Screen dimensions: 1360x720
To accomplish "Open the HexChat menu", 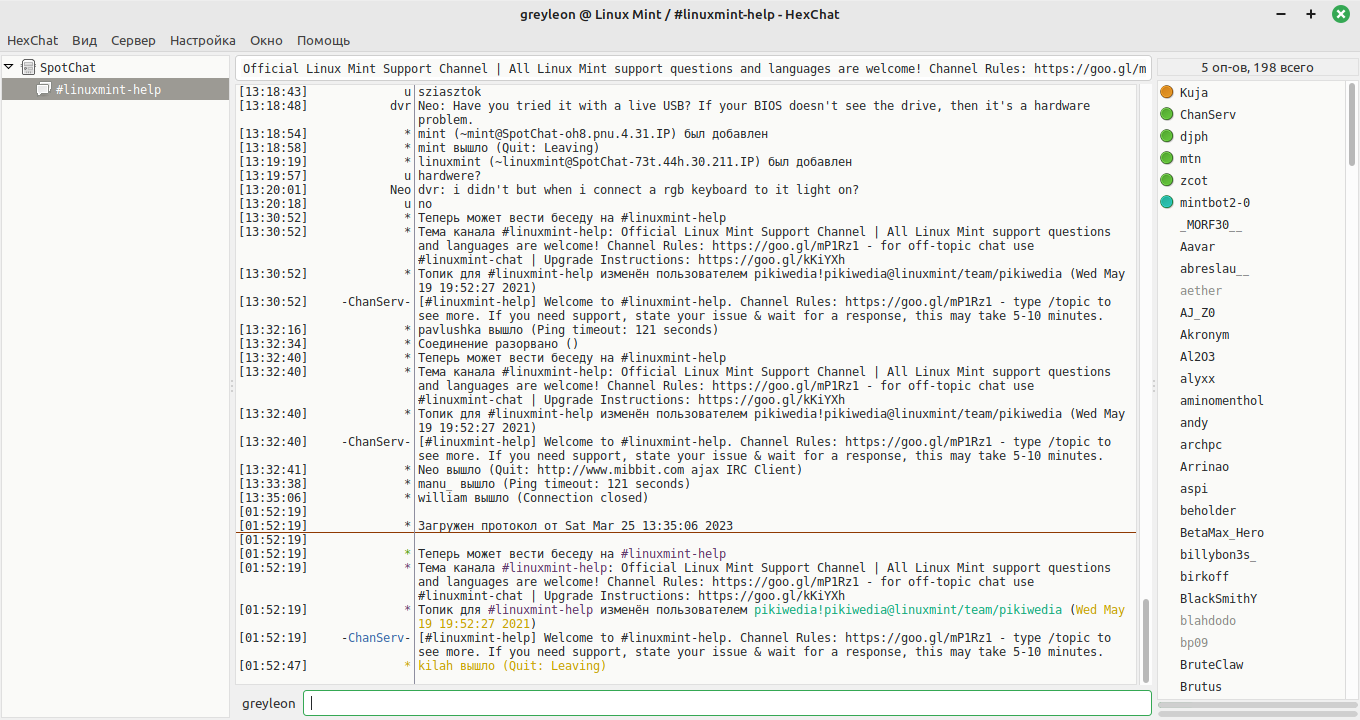I will [33, 40].
